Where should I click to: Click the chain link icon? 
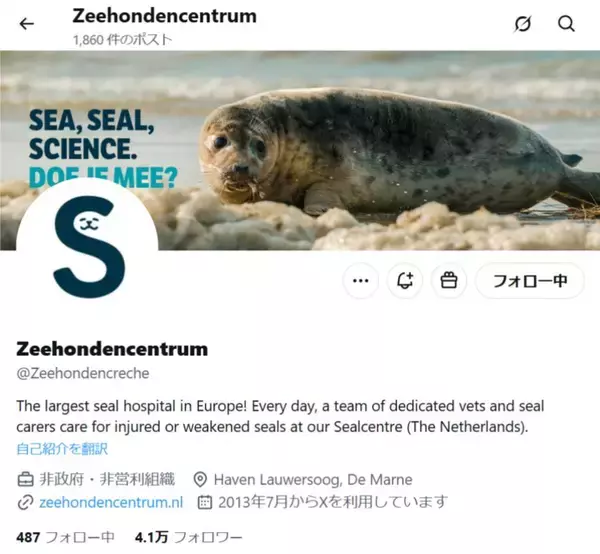click(x=25, y=502)
